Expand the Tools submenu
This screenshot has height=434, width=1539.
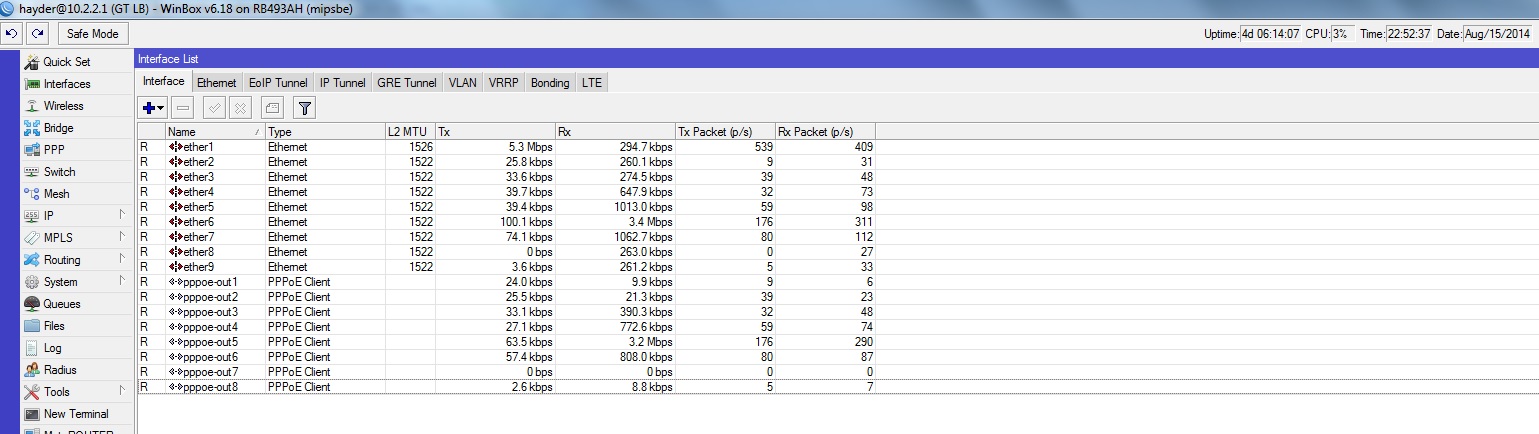[x=78, y=392]
